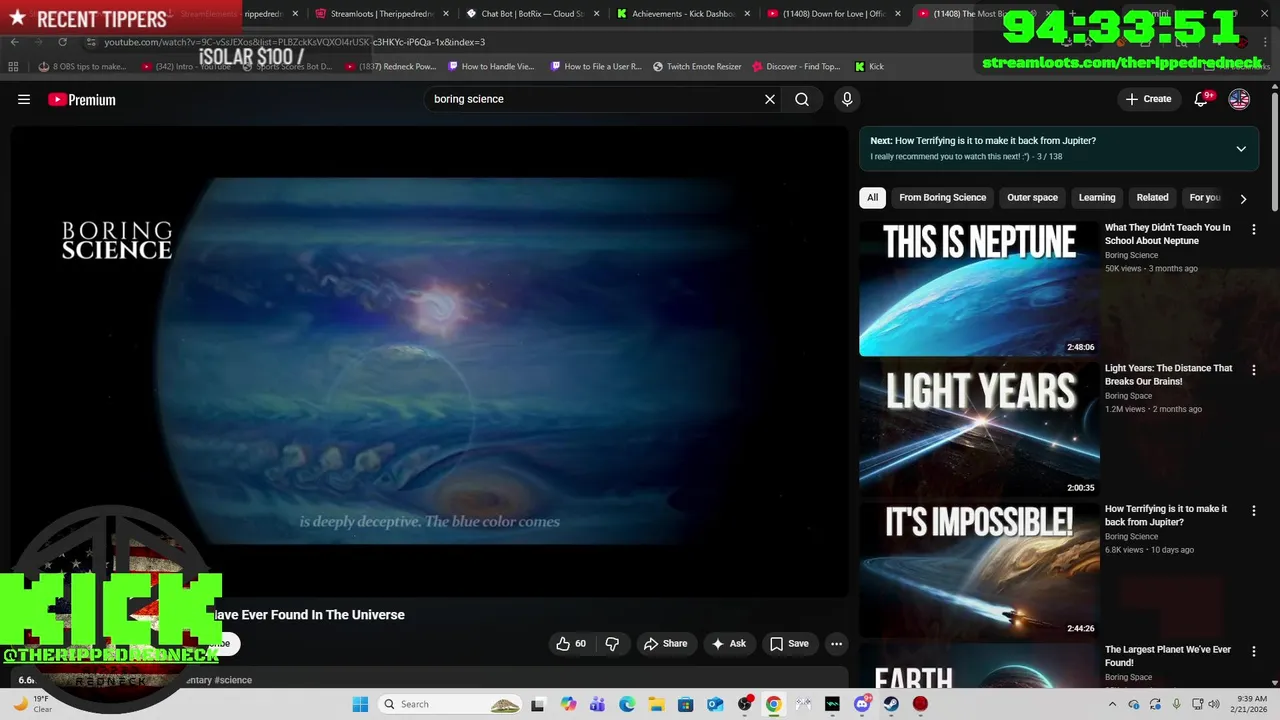Open options for Jupiter video
The height and width of the screenshot is (720, 1280).
click(1254, 511)
